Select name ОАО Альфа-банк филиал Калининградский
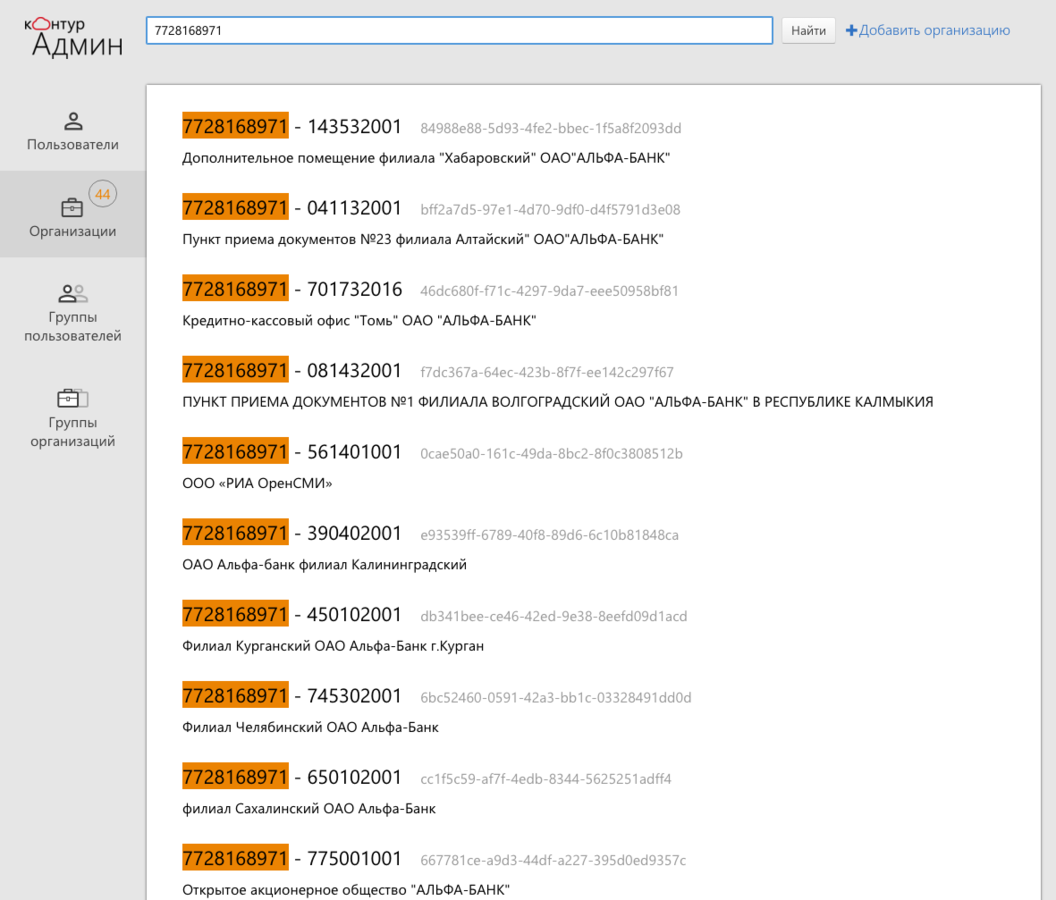This screenshot has height=900, width=1056. [325, 565]
